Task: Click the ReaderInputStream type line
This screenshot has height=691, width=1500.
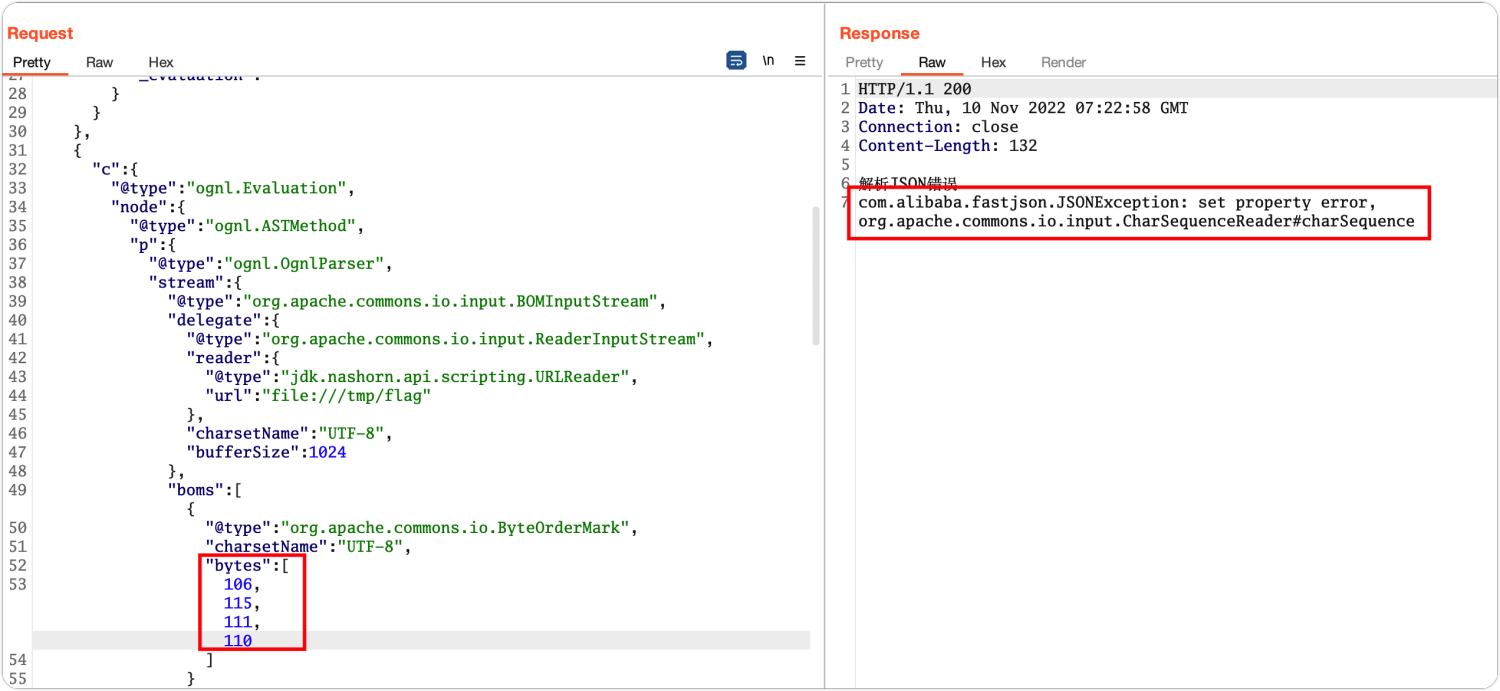Action: tap(449, 339)
